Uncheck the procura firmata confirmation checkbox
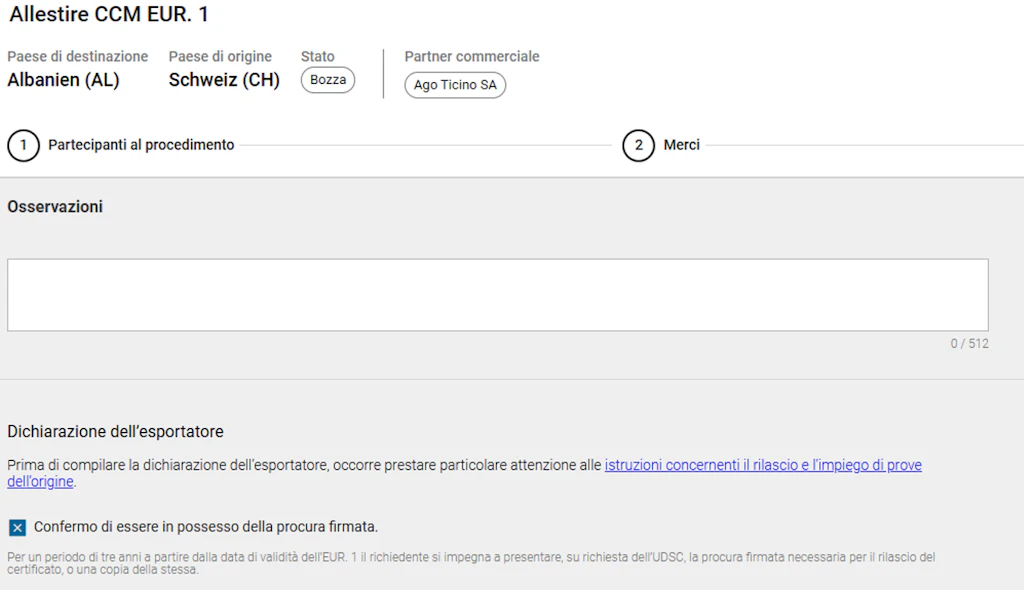This screenshot has height=590, width=1024. 17,527
